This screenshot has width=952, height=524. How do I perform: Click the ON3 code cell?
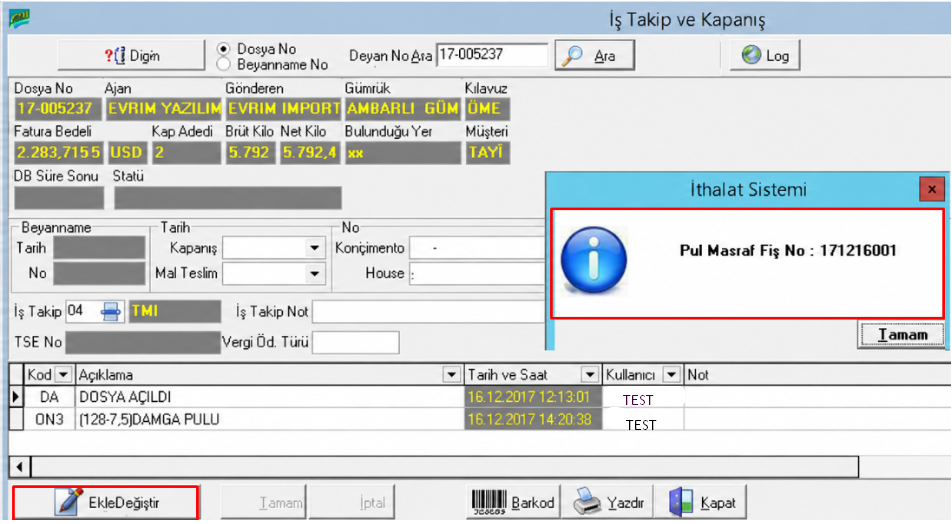[x=49, y=420]
